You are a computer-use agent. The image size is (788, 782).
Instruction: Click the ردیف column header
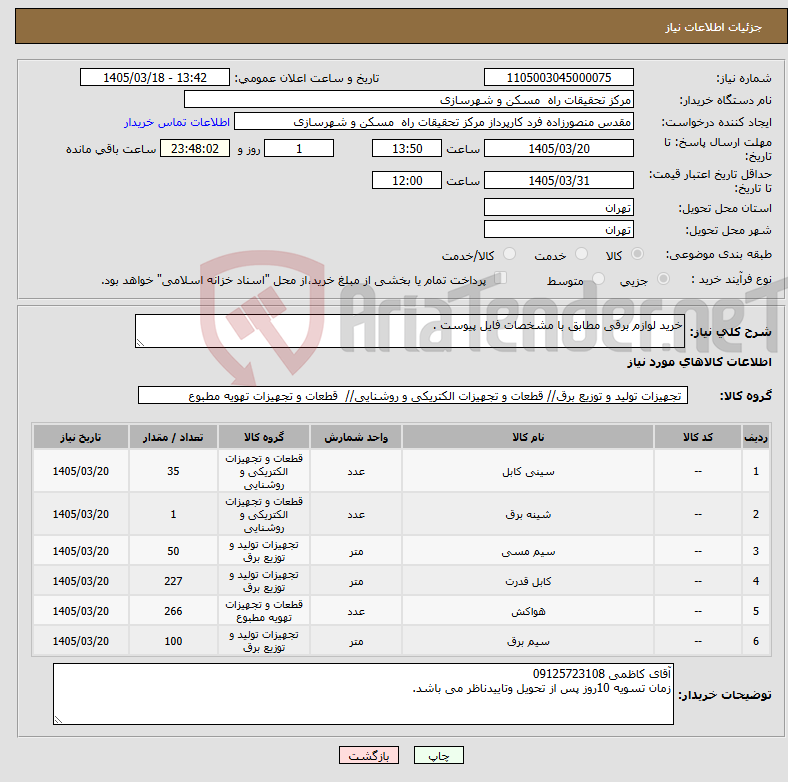tap(755, 437)
